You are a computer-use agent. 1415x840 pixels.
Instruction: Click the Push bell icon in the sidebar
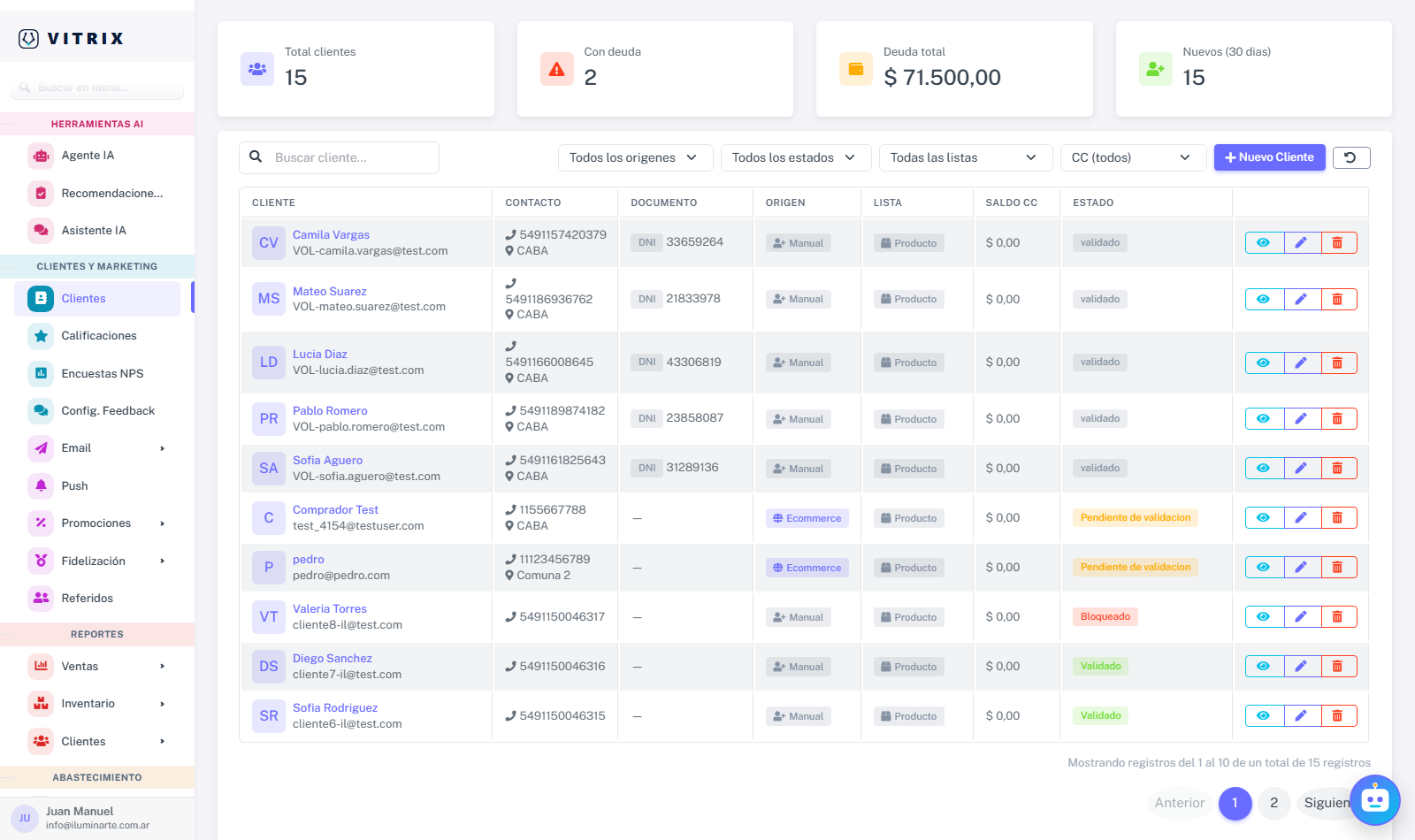click(41, 486)
